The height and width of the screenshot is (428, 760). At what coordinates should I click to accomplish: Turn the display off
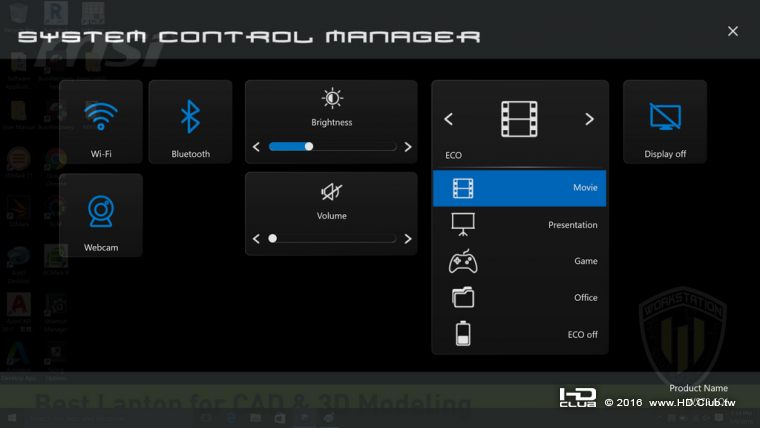[x=665, y=122]
